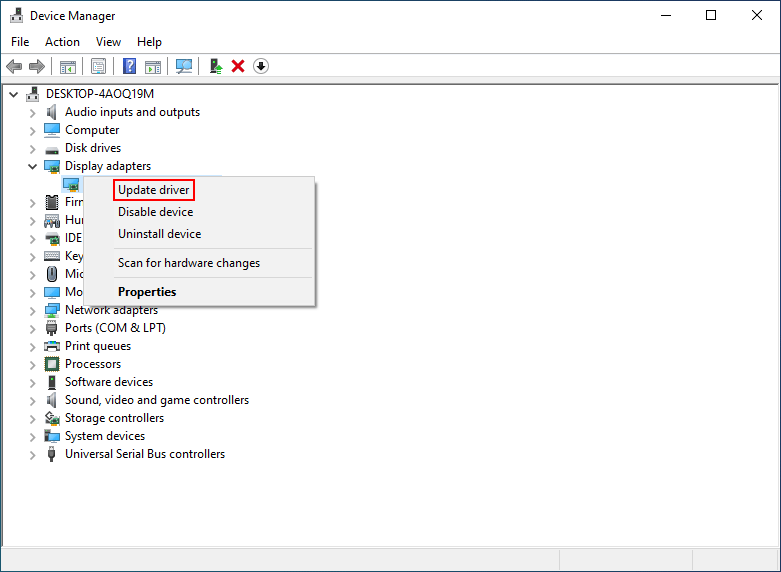This screenshot has height=572, width=781.
Task: Click the Processors icon
Action: 52,364
